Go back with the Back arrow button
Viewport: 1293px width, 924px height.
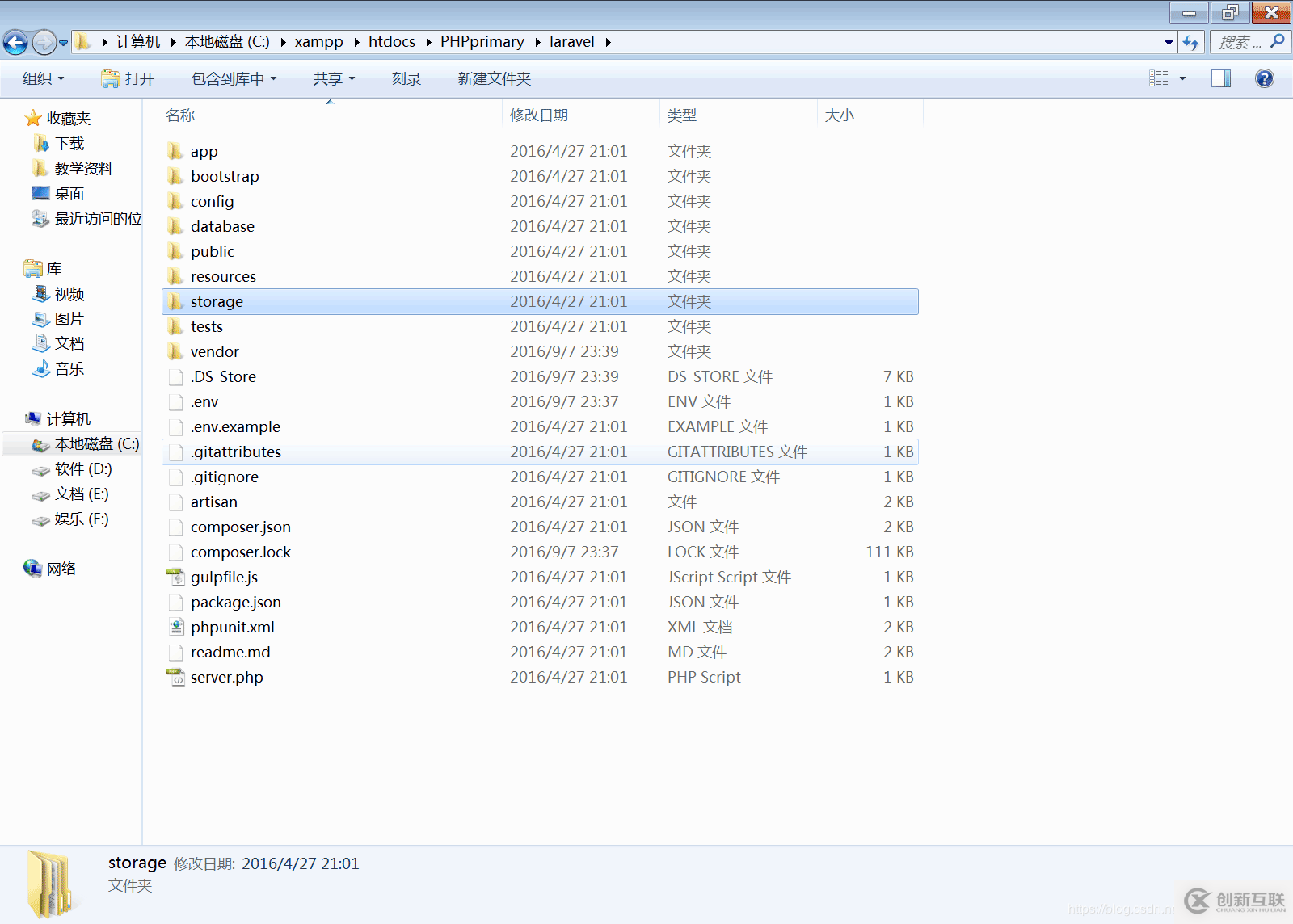tap(15, 42)
